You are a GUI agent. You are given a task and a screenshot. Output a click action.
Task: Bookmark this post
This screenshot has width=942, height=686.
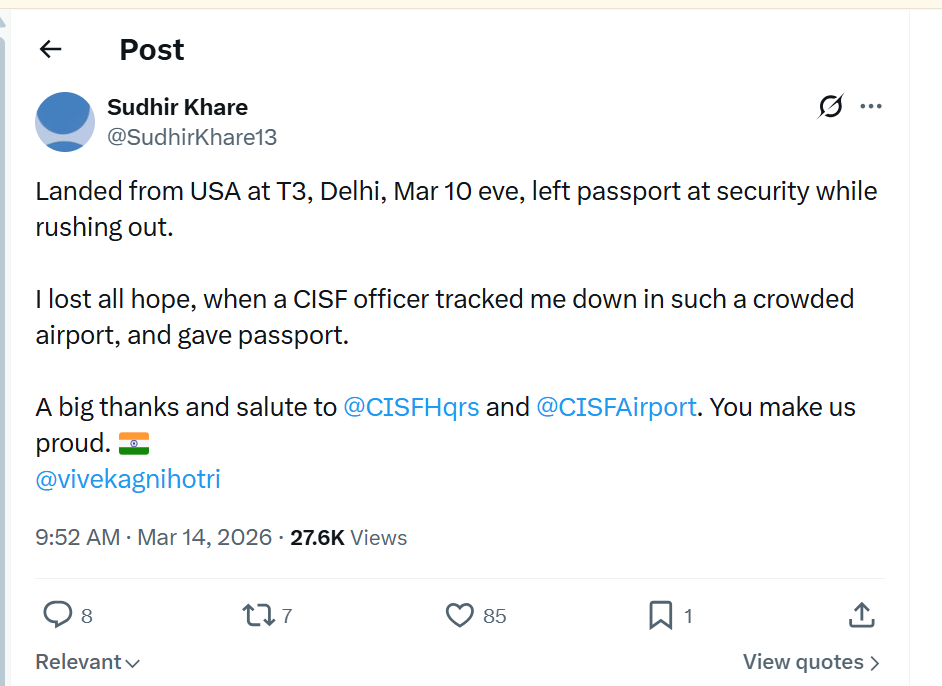[x=660, y=615]
